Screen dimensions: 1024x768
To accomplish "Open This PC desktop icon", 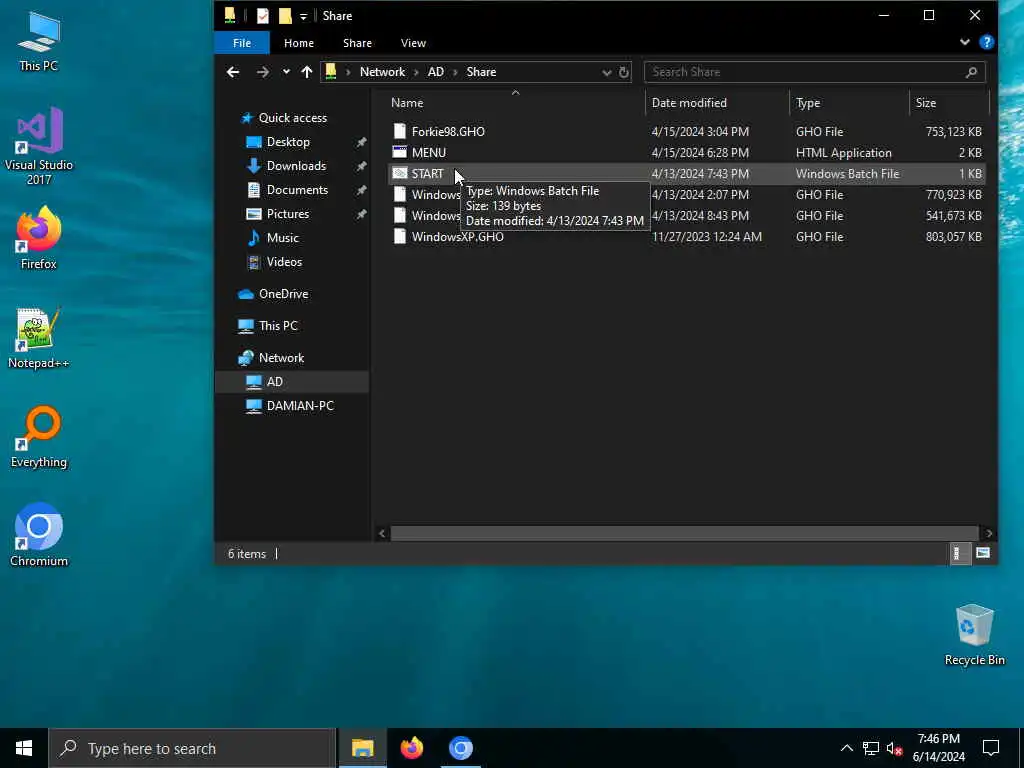I will click(39, 42).
